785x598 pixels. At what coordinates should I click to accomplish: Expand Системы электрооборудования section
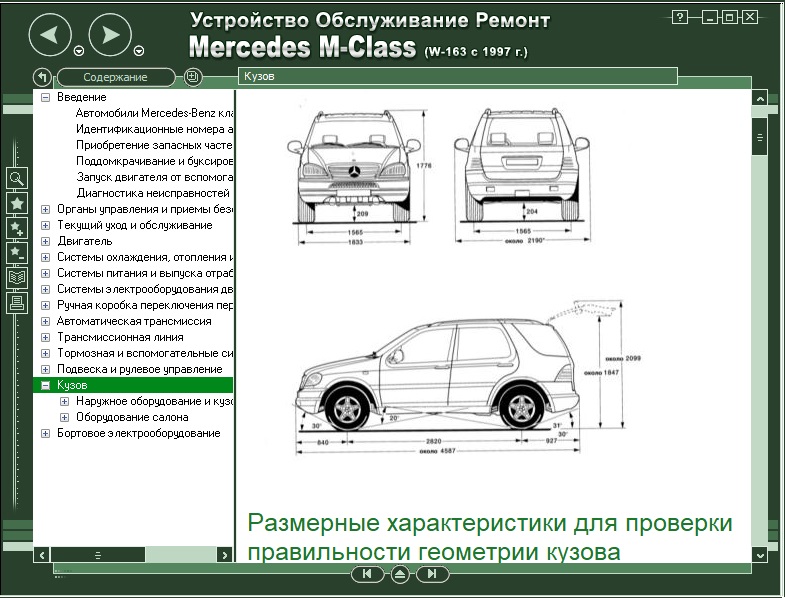(x=45, y=289)
